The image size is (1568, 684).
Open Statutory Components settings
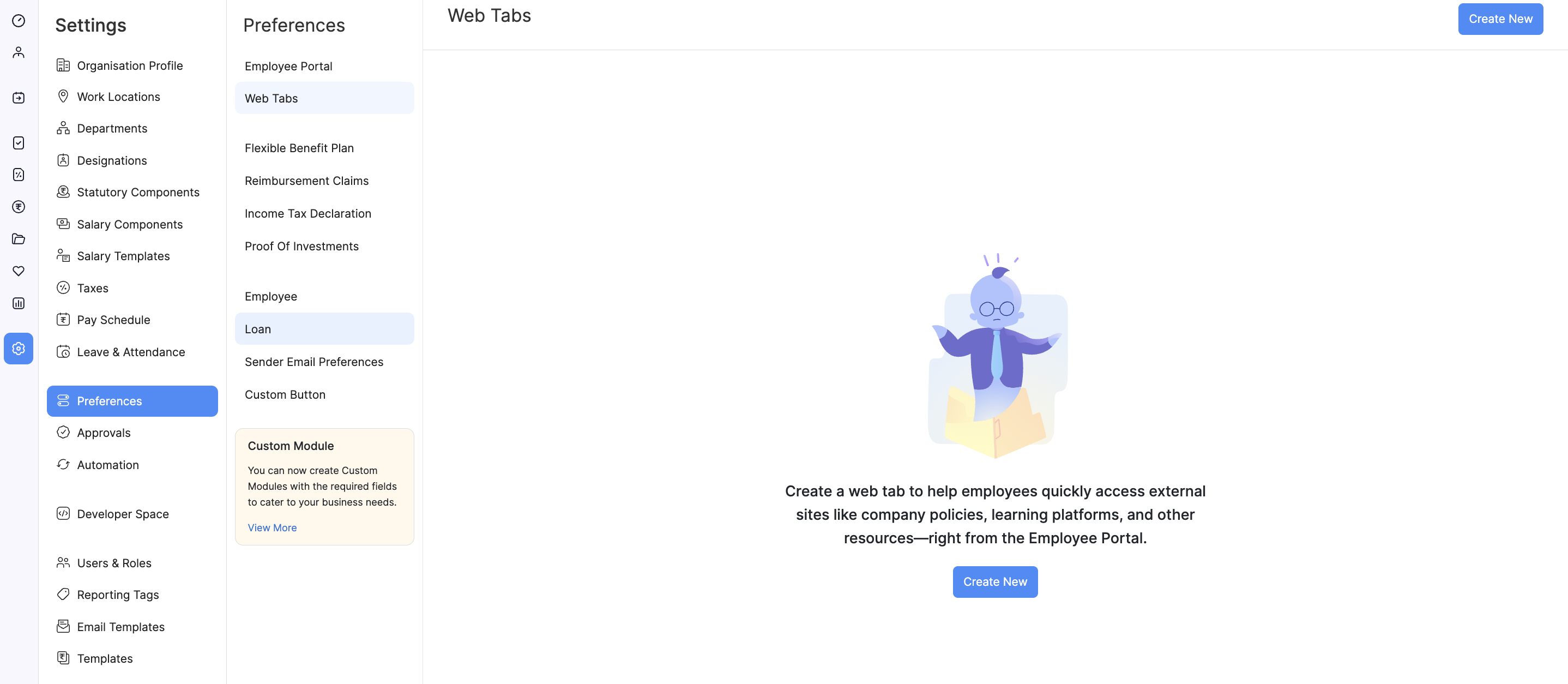pos(137,192)
